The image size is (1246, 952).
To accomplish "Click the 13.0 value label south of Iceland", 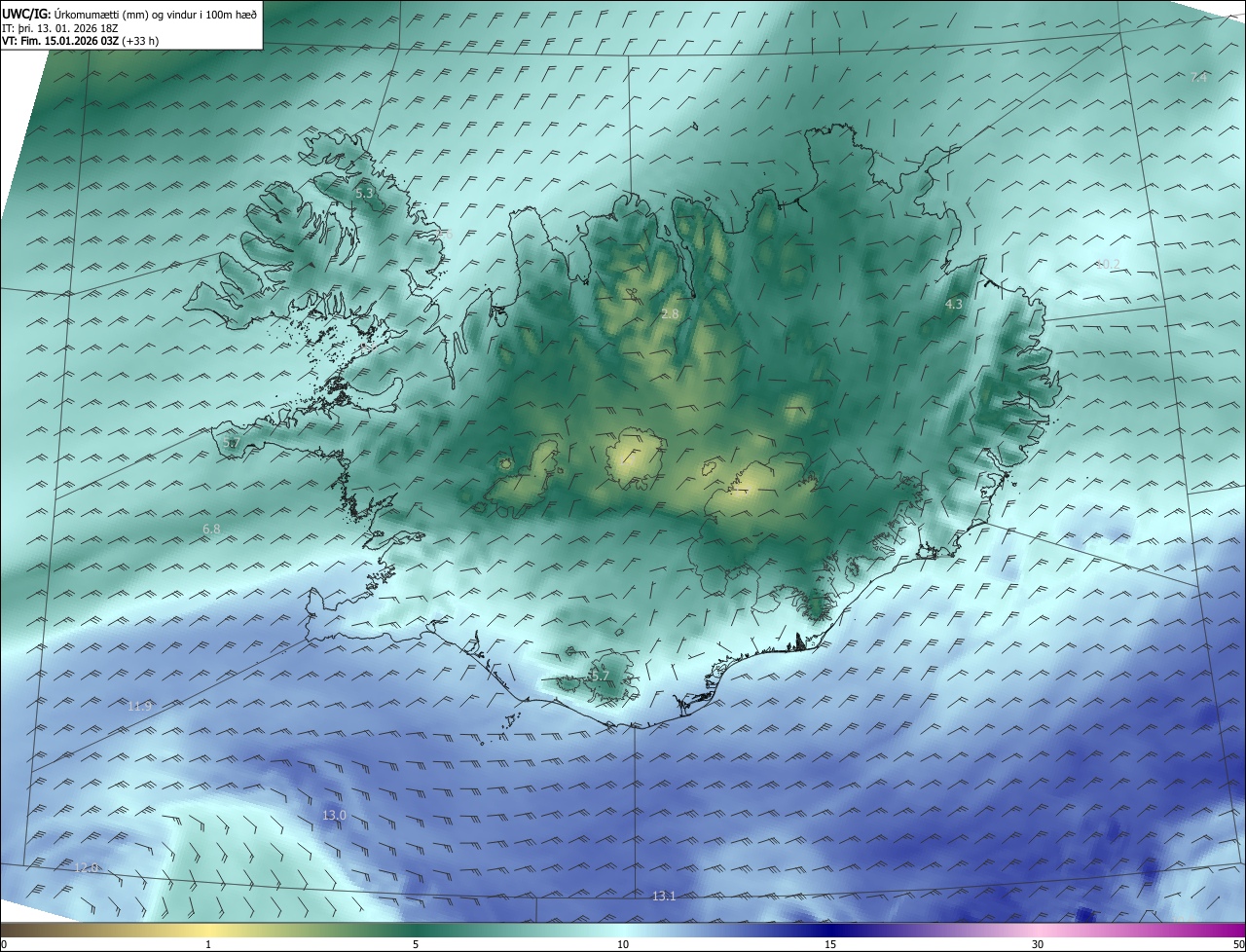I will pos(334,815).
